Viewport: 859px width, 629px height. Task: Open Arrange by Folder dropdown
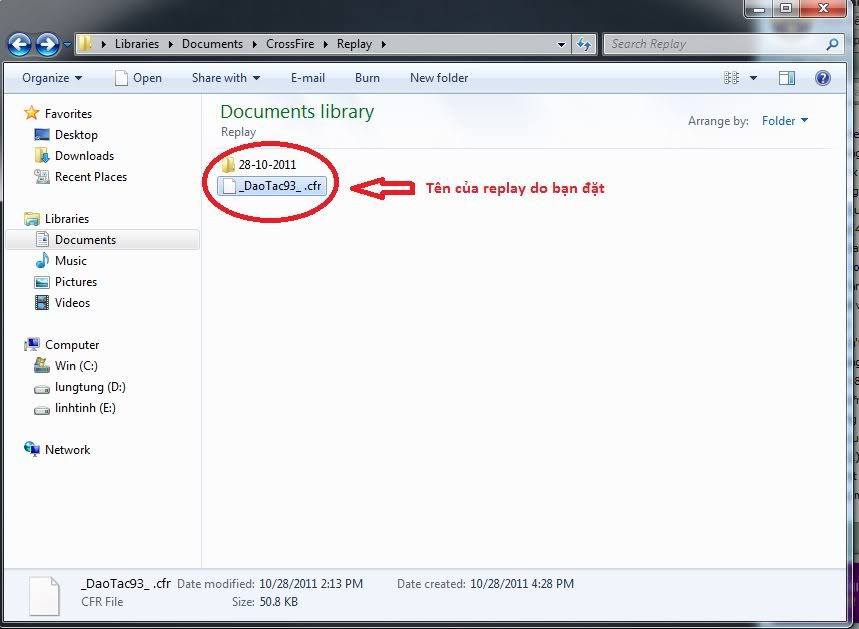pyautogui.click(x=784, y=121)
